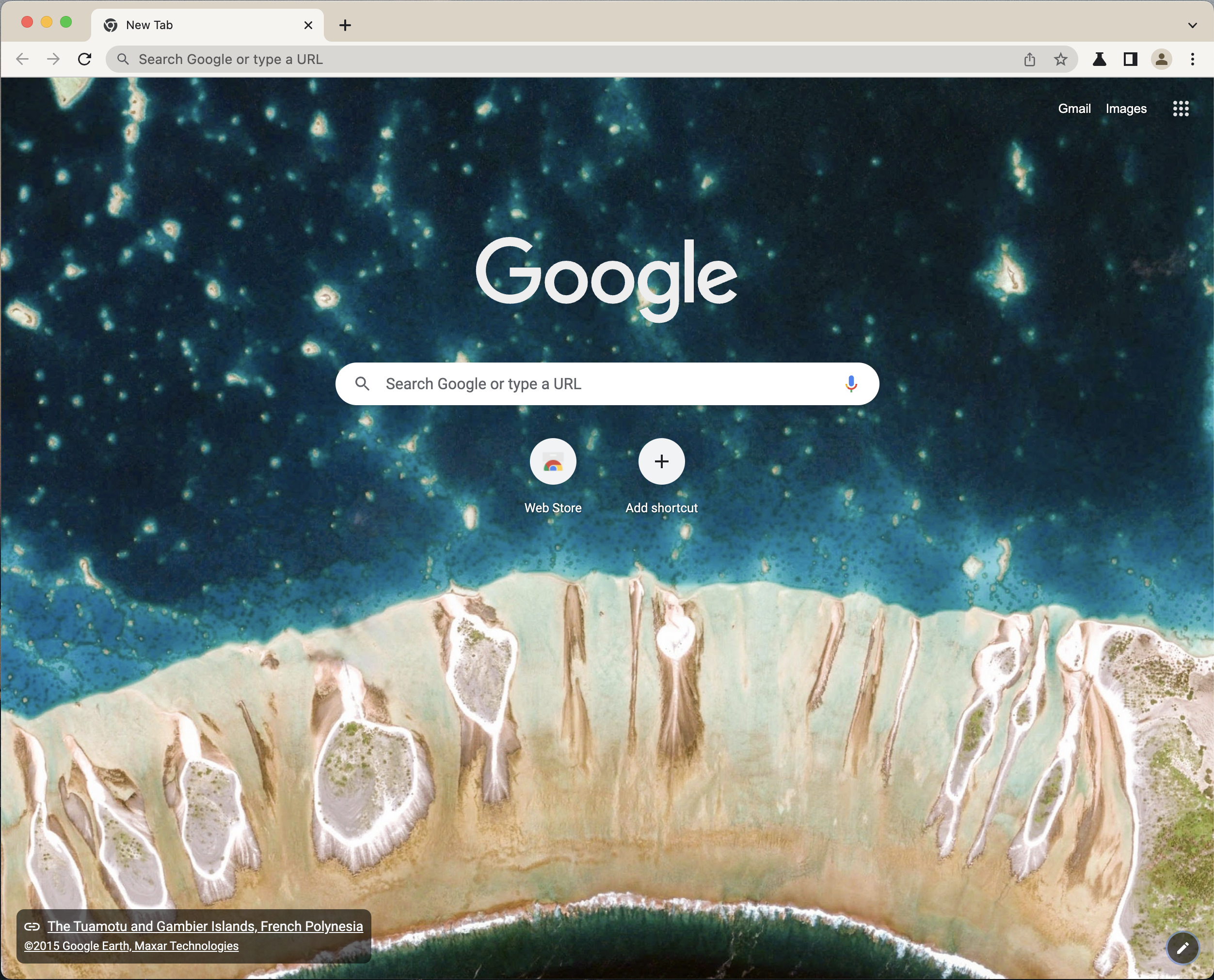Open Tuamotu and Gambier Islands link
The height and width of the screenshot is (980, 1214).
pos(205,926)
